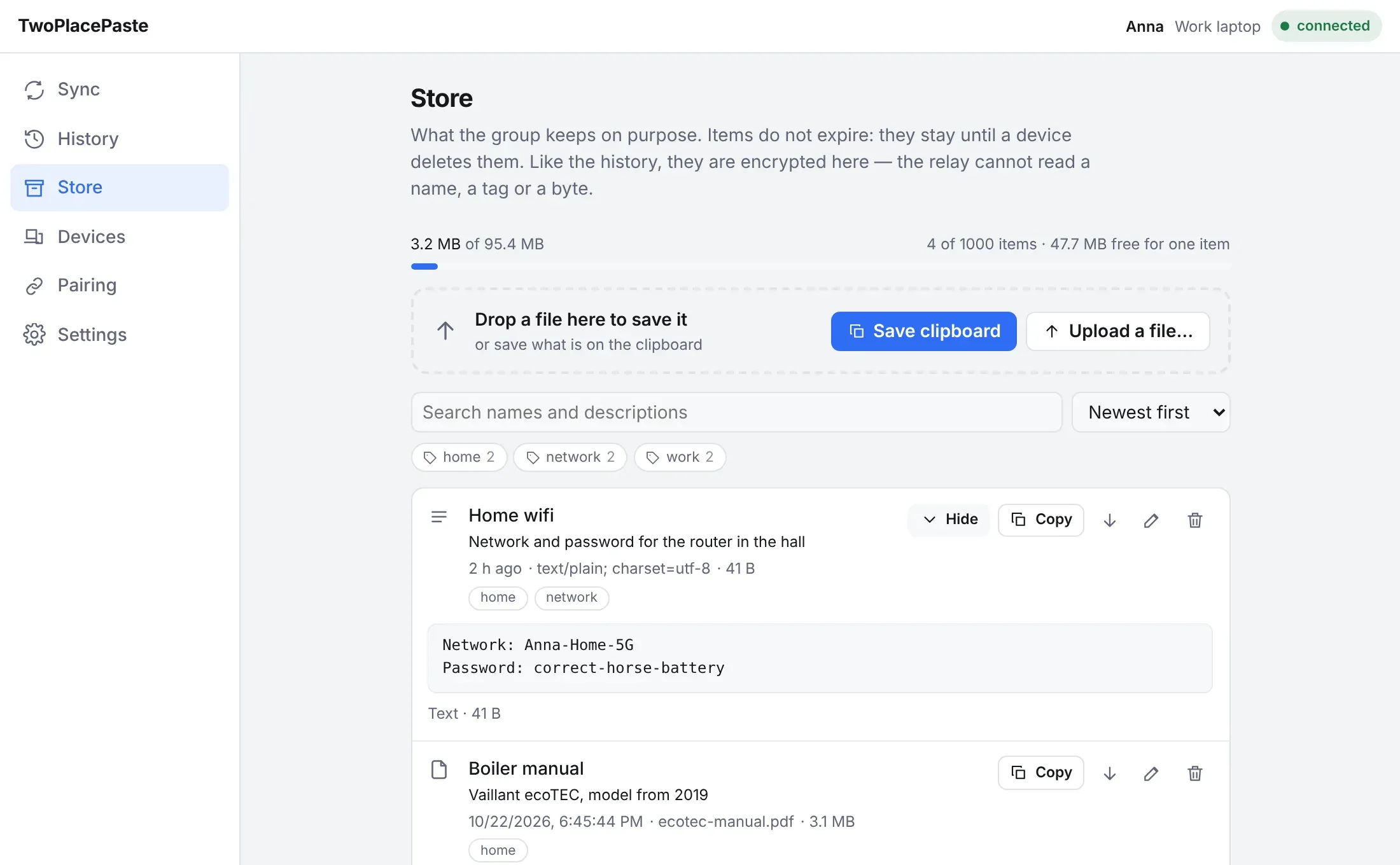The height and width of the screenshot is (865, 1400).
Task: Click Save clipboard button
Action: click(923, 331)
